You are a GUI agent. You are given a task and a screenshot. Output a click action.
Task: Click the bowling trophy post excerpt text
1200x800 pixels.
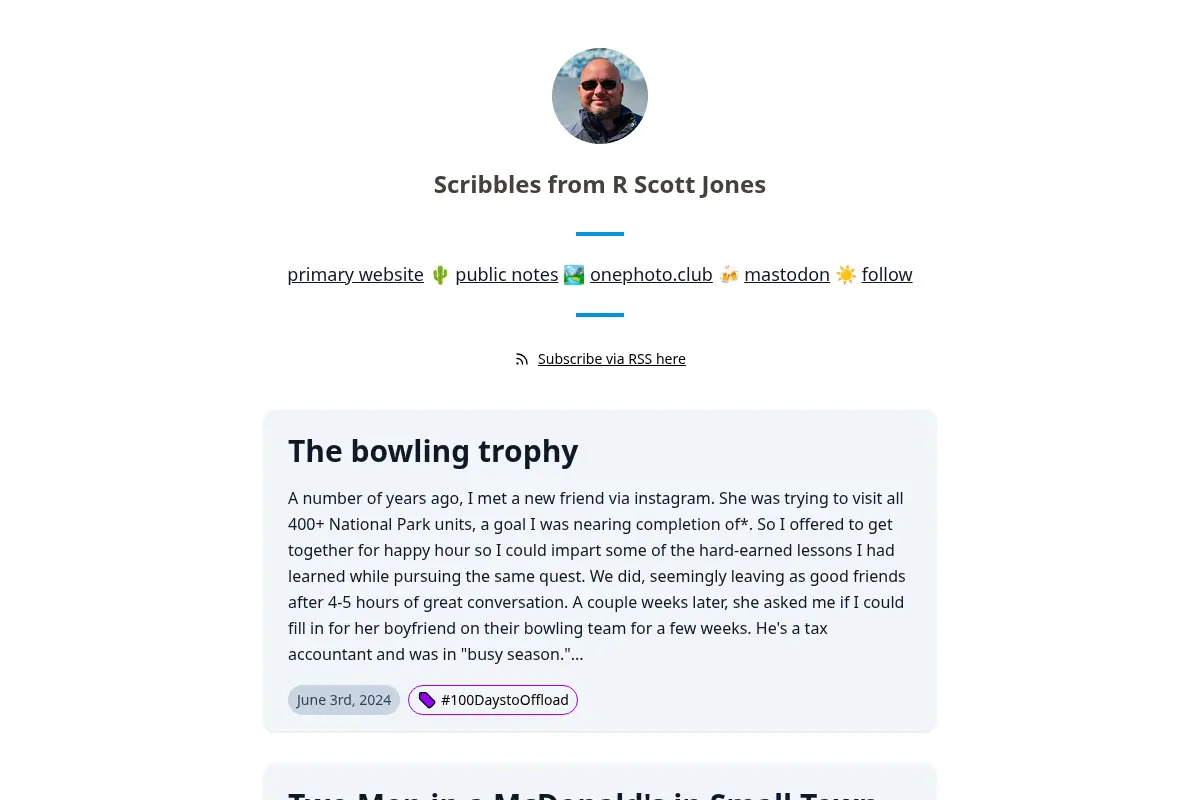pos(598,576)
